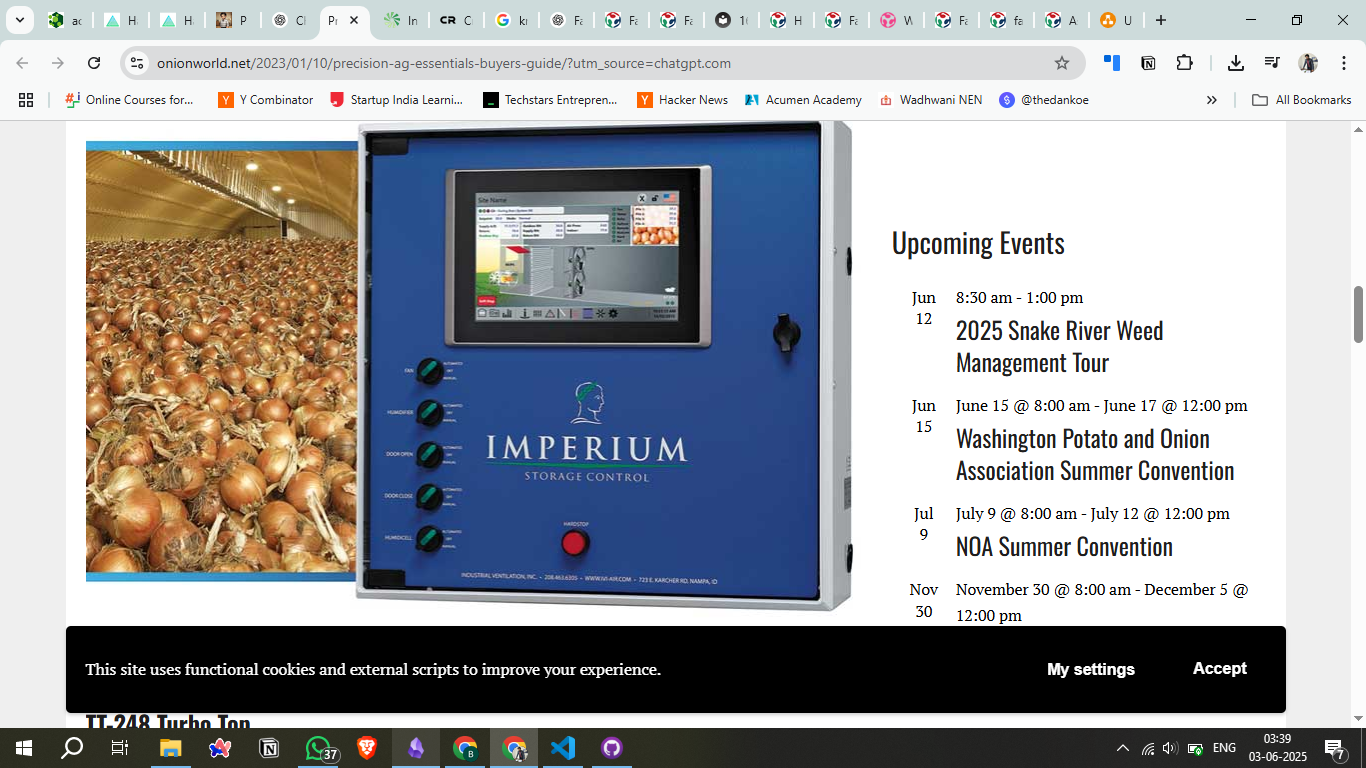Bookmark this page with the star icon

click(1062, 63)
